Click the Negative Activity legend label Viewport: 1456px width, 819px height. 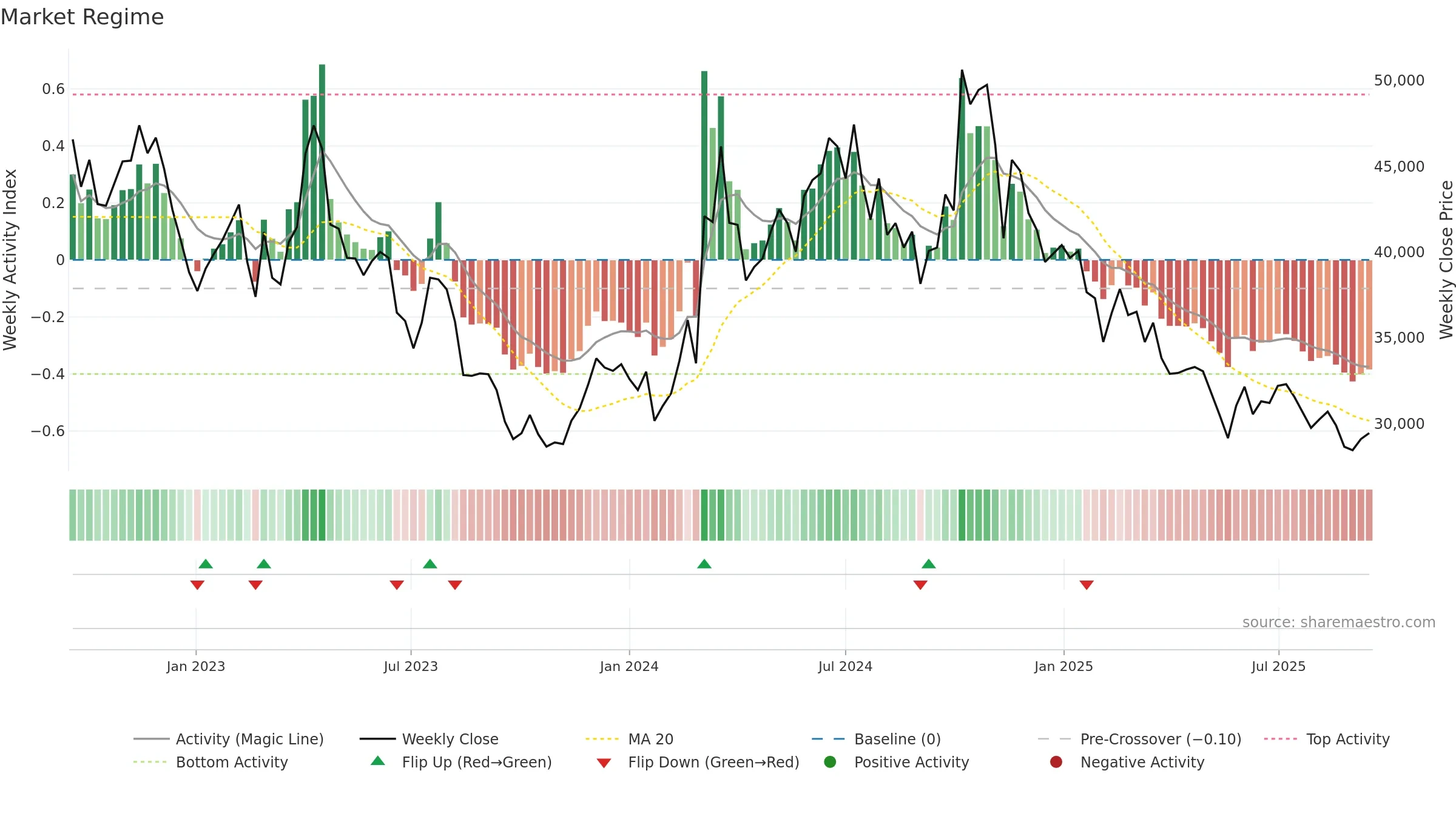[x=1142, y=762]
